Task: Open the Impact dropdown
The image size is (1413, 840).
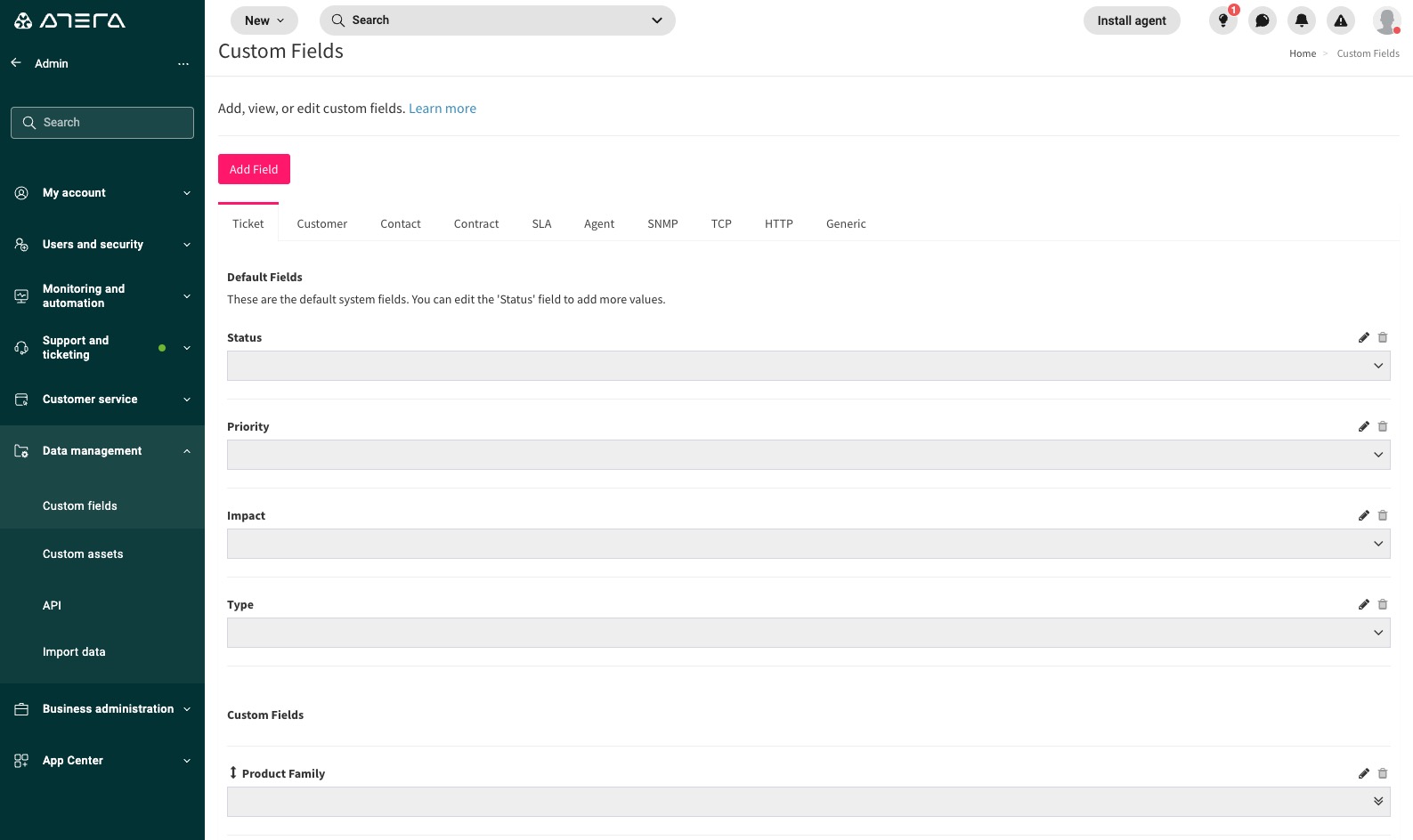Action: click(808, 544)
